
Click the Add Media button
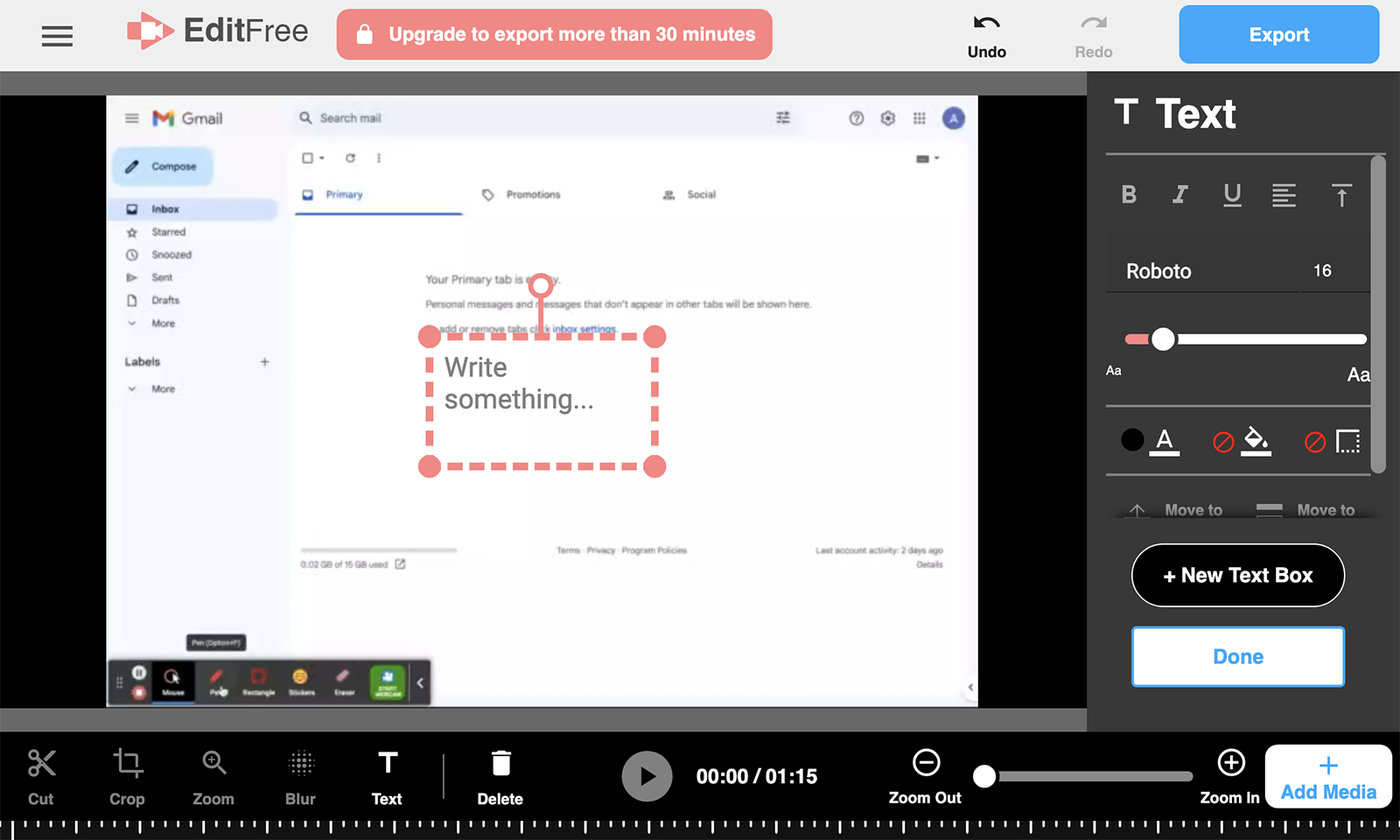[x=1328, y=777]
